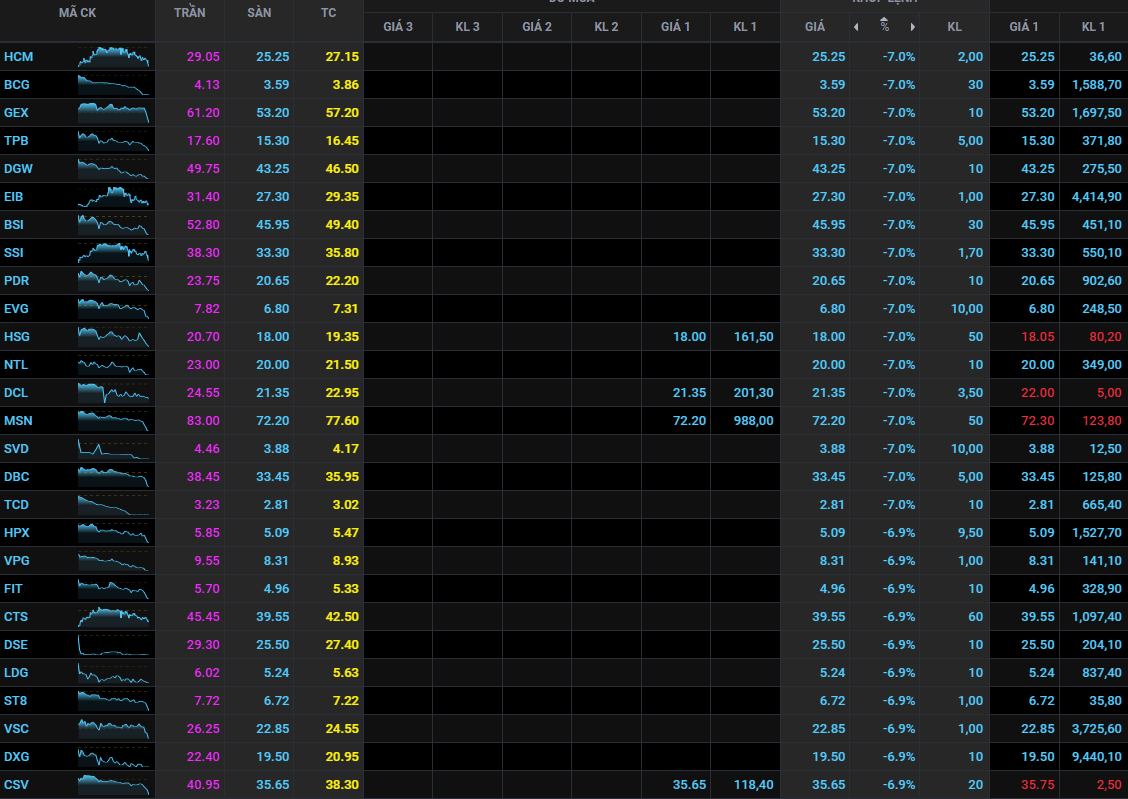Open the CTS mini chart
1128x799 pixels.
(x=114, y=617)
